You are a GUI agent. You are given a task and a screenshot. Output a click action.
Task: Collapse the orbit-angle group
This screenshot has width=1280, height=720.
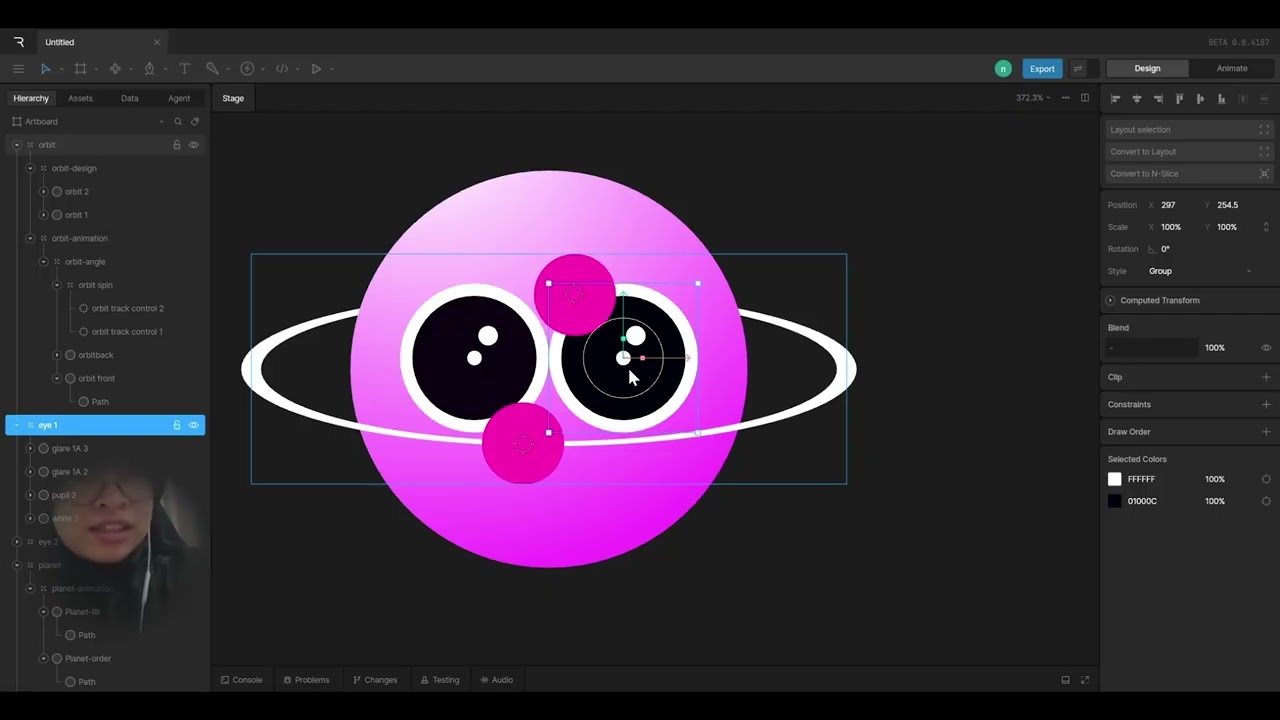pos(43,262)
